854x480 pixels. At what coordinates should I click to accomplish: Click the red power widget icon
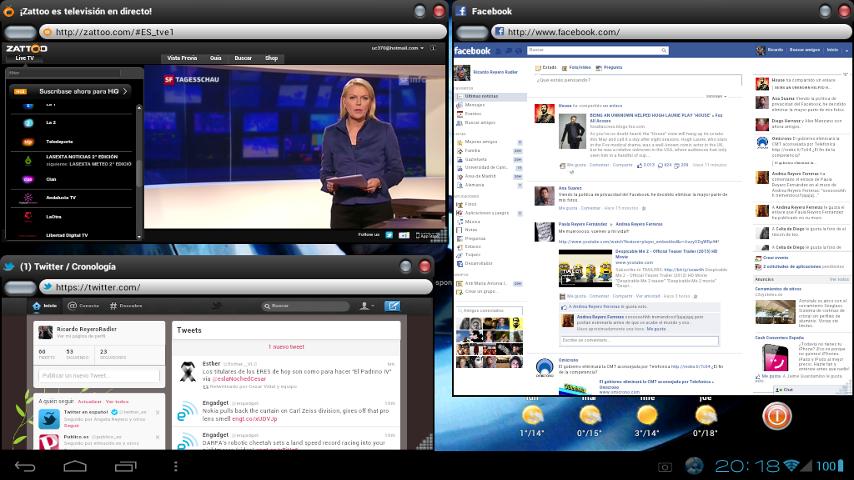[x=777, y=415]
